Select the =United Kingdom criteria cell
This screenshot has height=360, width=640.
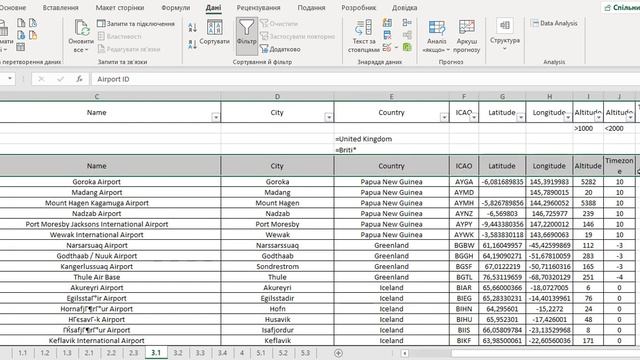click(391, 139)
